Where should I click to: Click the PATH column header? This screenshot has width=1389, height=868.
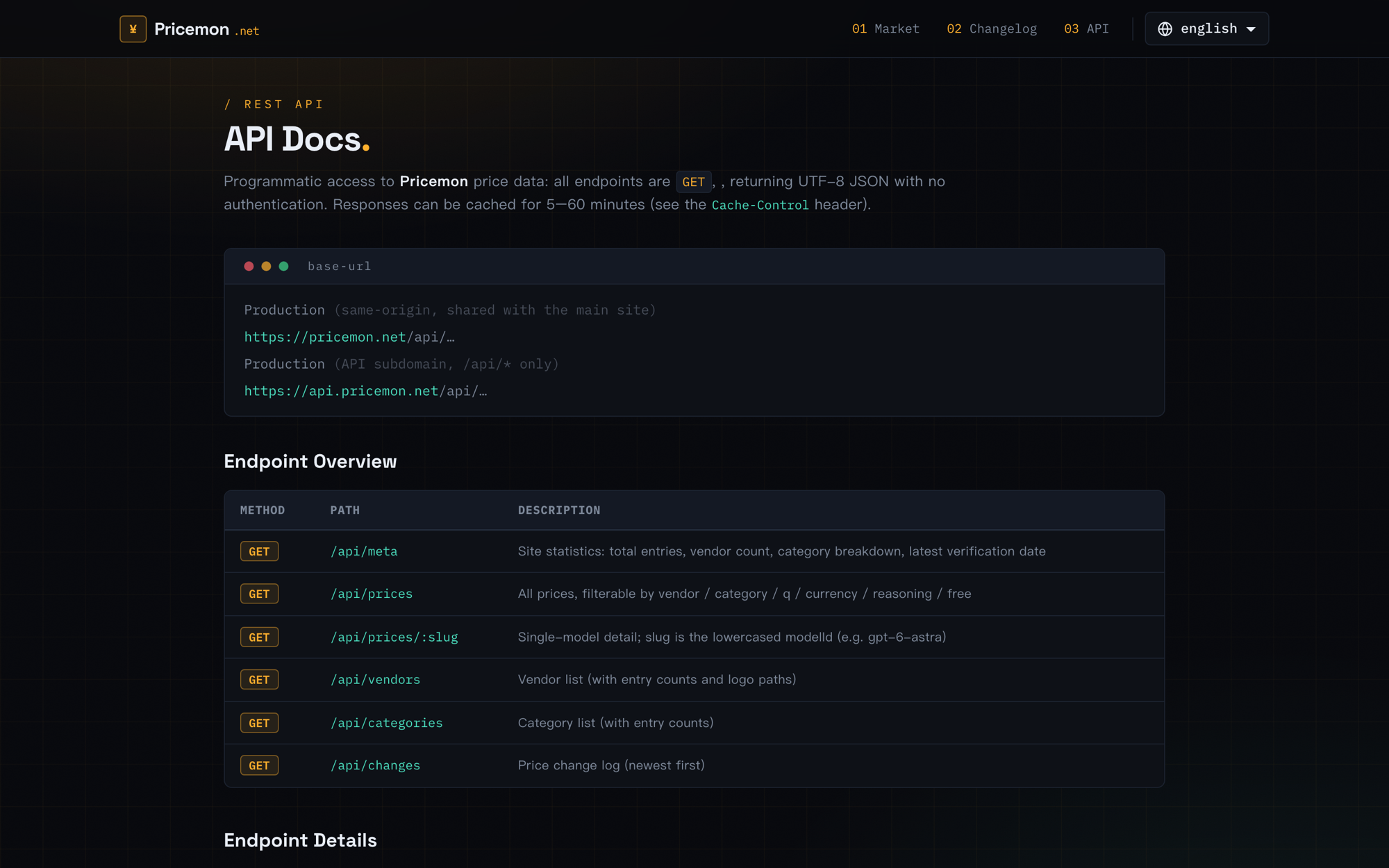click(x=345, y=510)
